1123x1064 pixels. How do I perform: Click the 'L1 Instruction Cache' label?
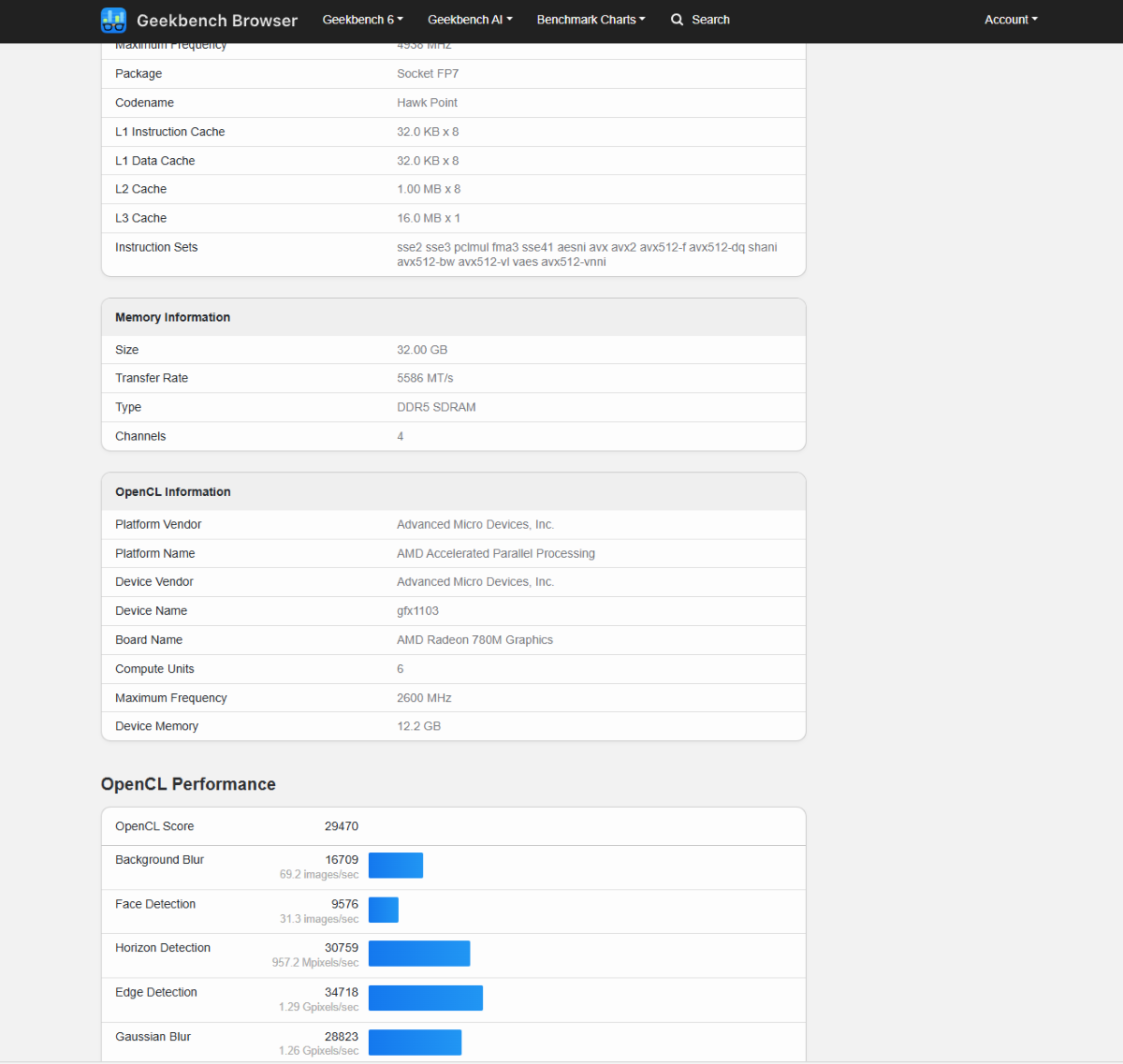(170, 132)
